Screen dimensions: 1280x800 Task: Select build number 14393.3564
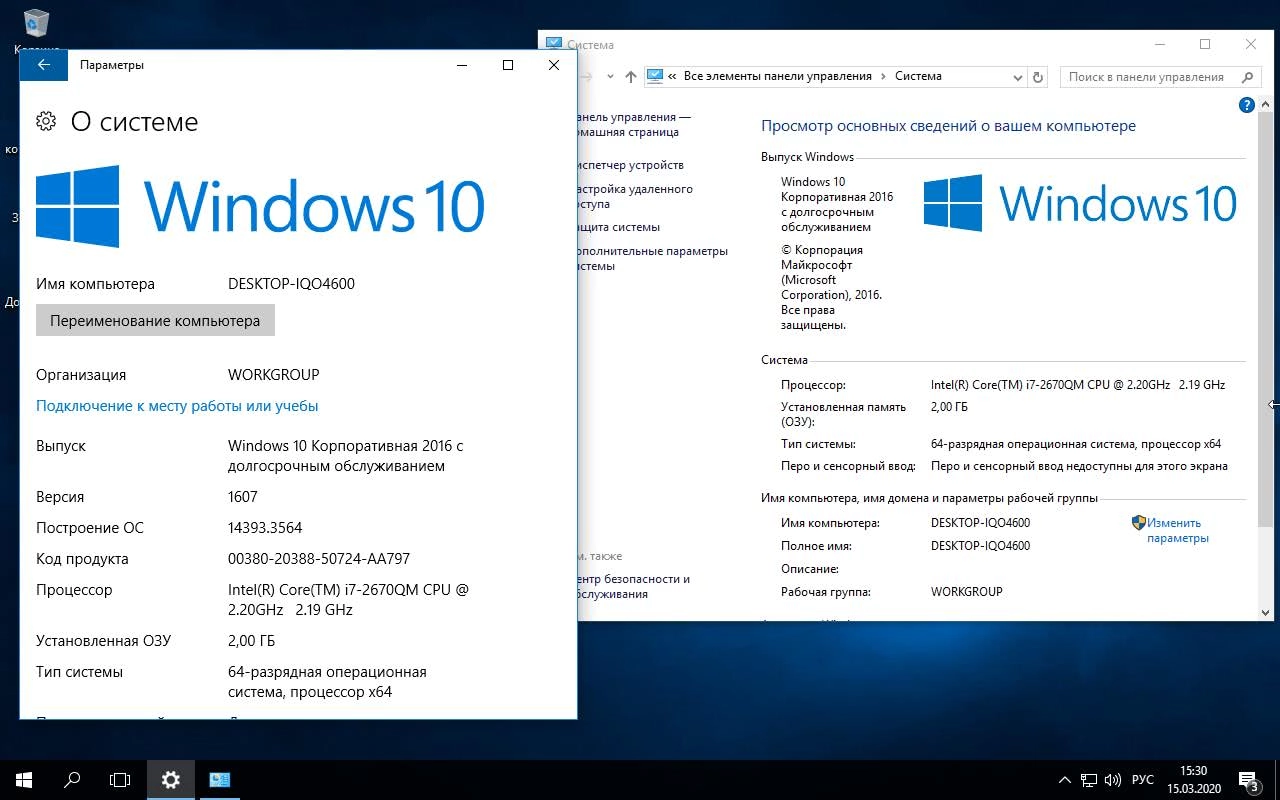[x=265, y=528]
